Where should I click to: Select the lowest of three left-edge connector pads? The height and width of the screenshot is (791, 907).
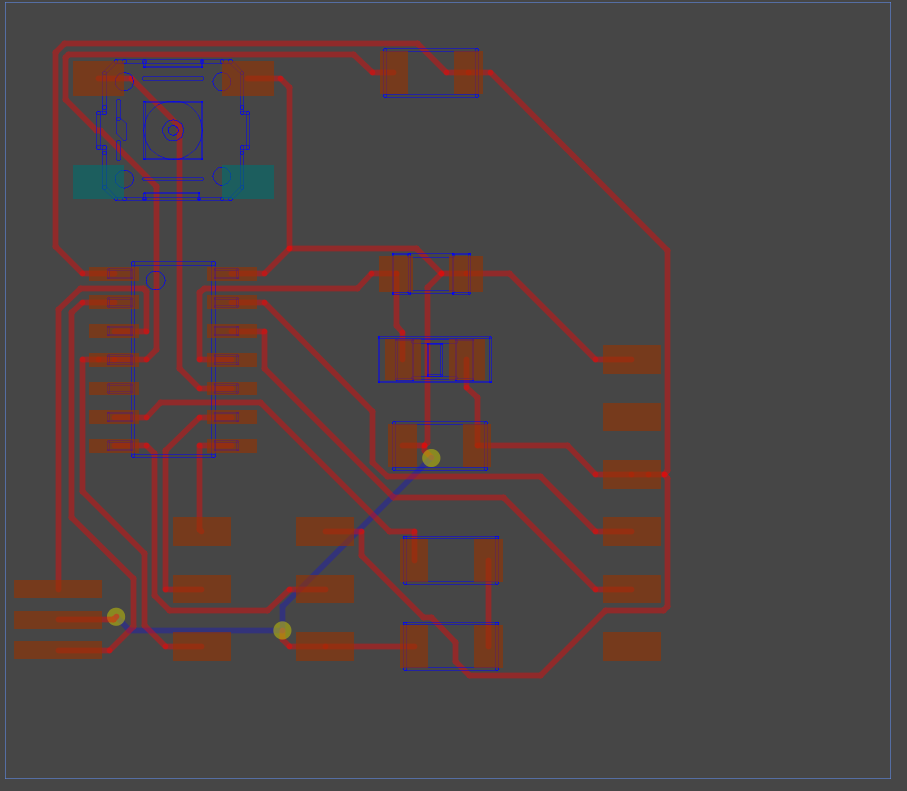58,650
